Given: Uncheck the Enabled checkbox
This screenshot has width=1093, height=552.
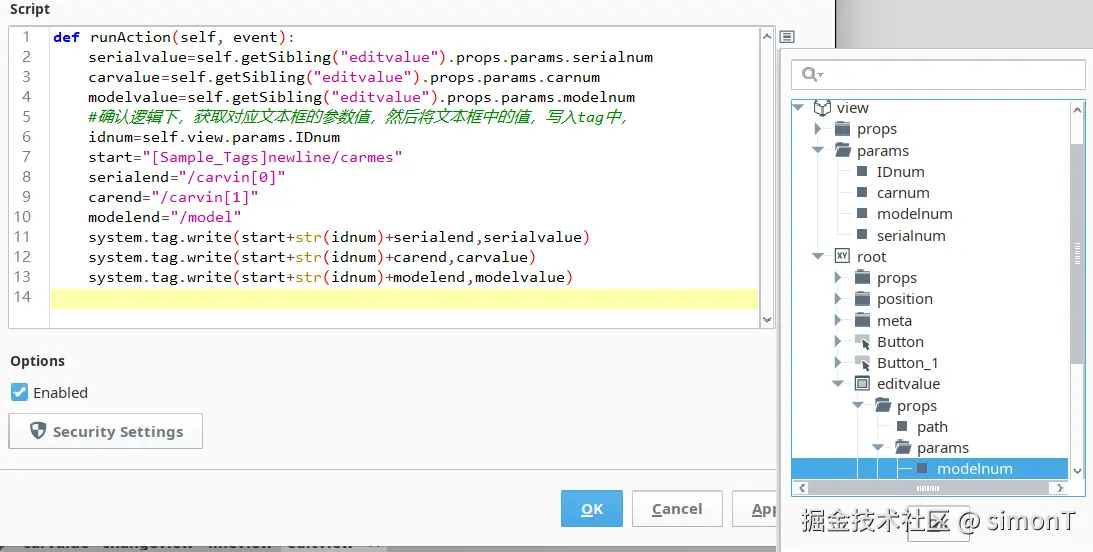Looking at the screenshot, I should tap(20, 392).
